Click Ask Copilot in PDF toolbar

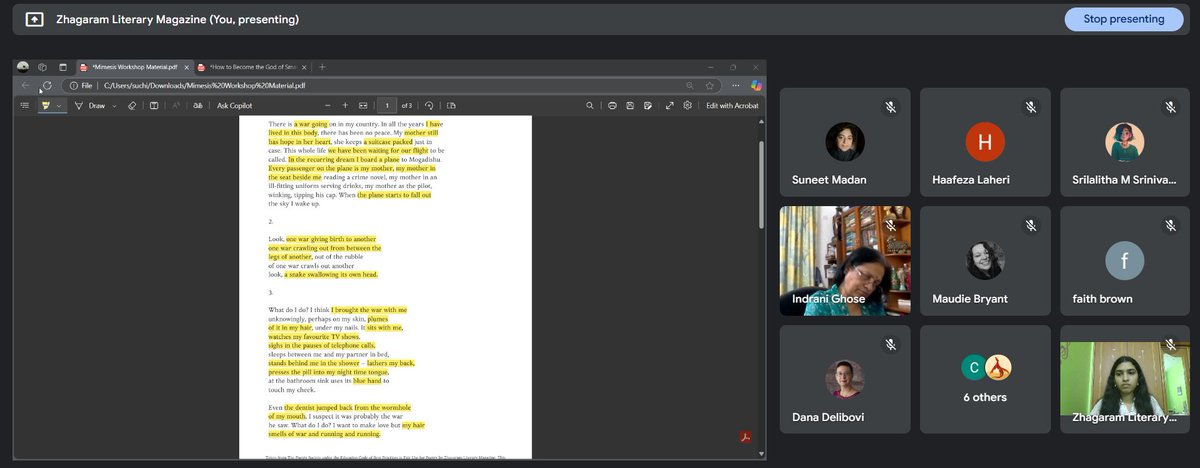pos(235,105)
